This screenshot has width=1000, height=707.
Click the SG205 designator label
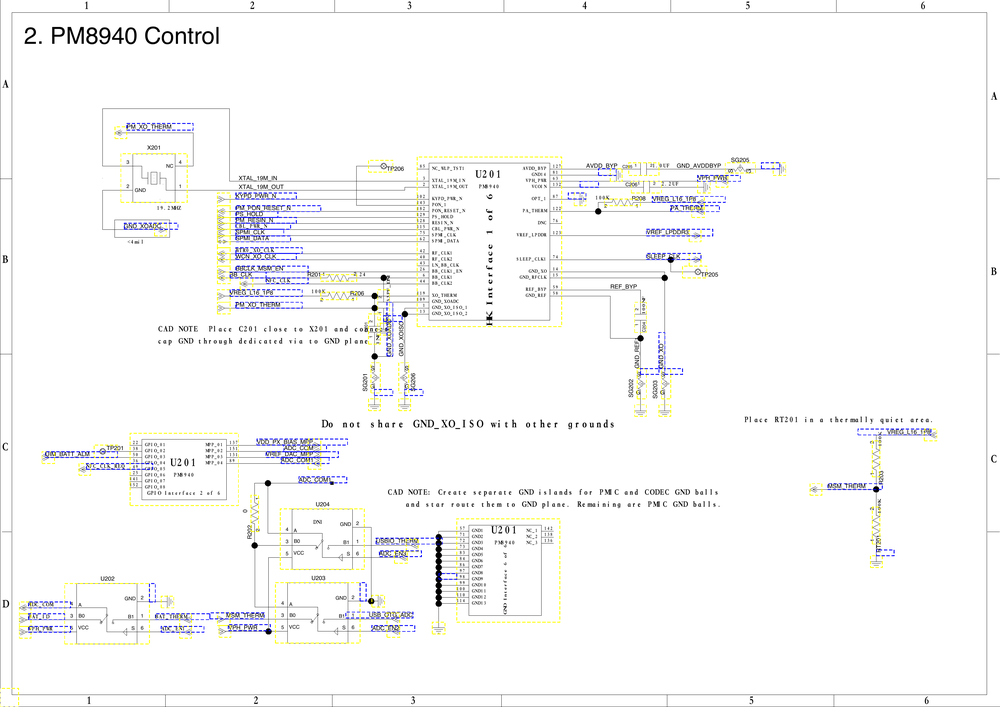pos(740,160)
